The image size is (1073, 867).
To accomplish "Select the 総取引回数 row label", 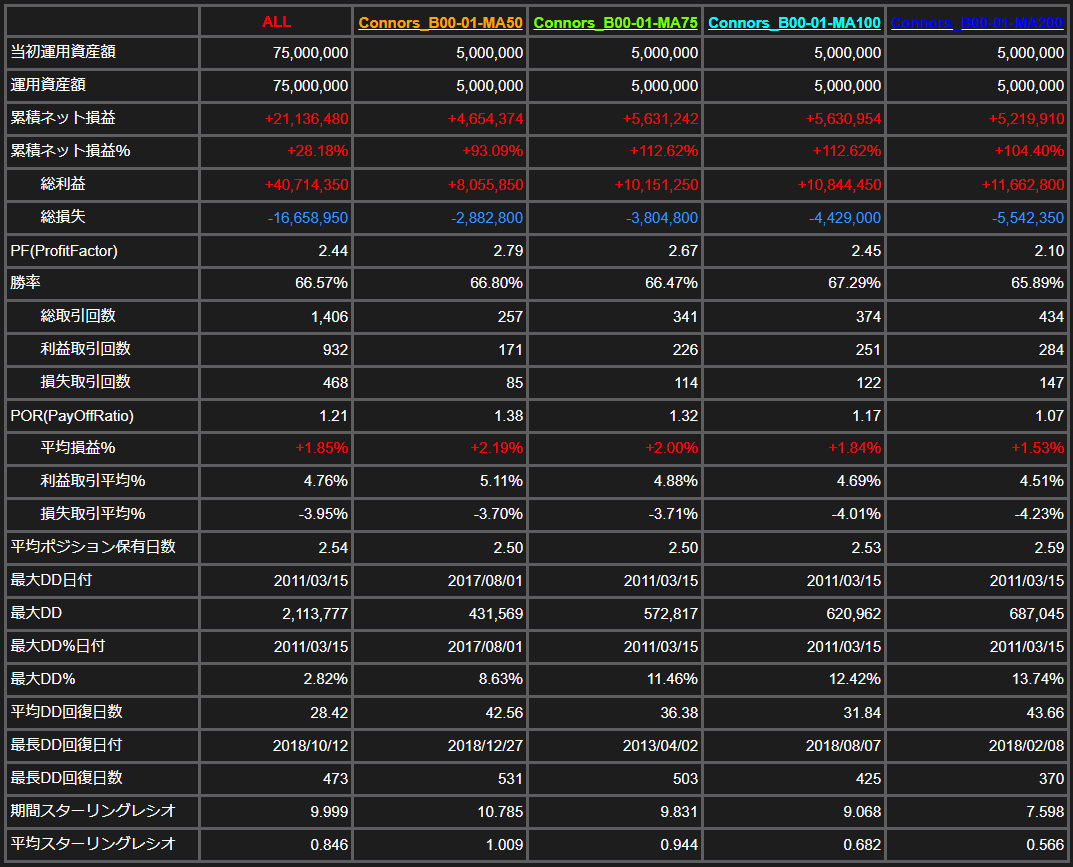I will pos(78,315).
